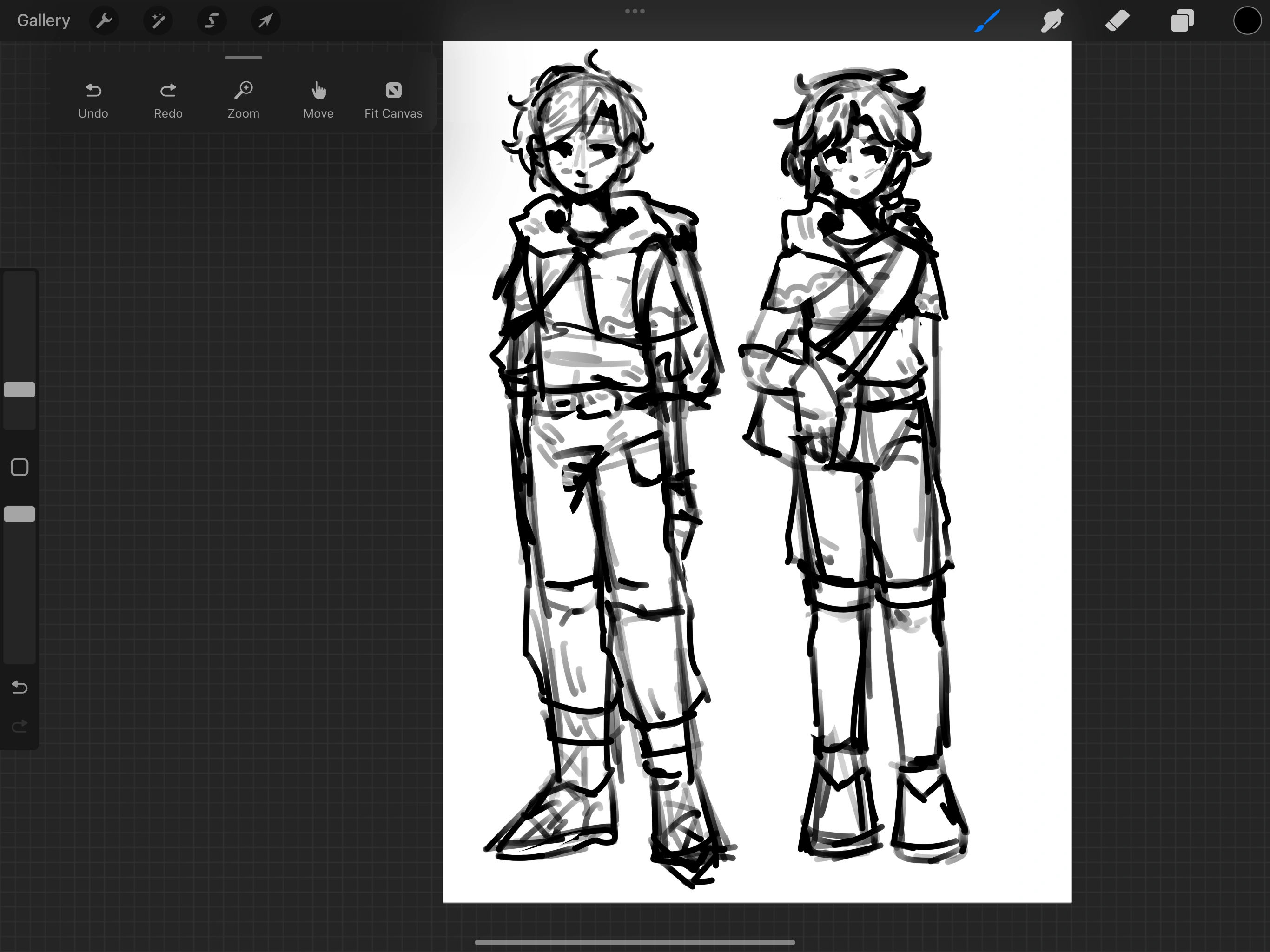Select the Transform arrow tool
The image size is (1270, 952).
coord(265,20)
